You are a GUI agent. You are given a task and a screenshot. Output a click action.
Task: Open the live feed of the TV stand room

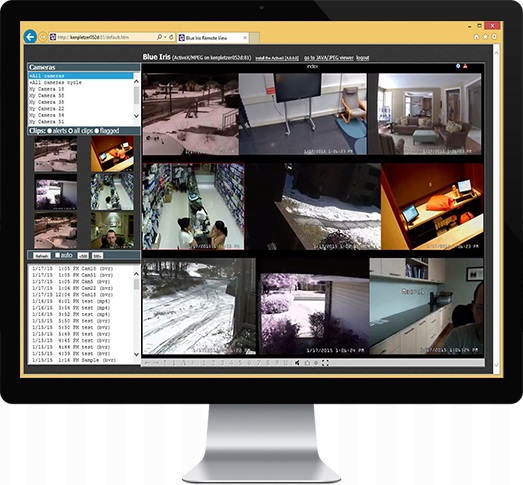click(x=303, y=114)
